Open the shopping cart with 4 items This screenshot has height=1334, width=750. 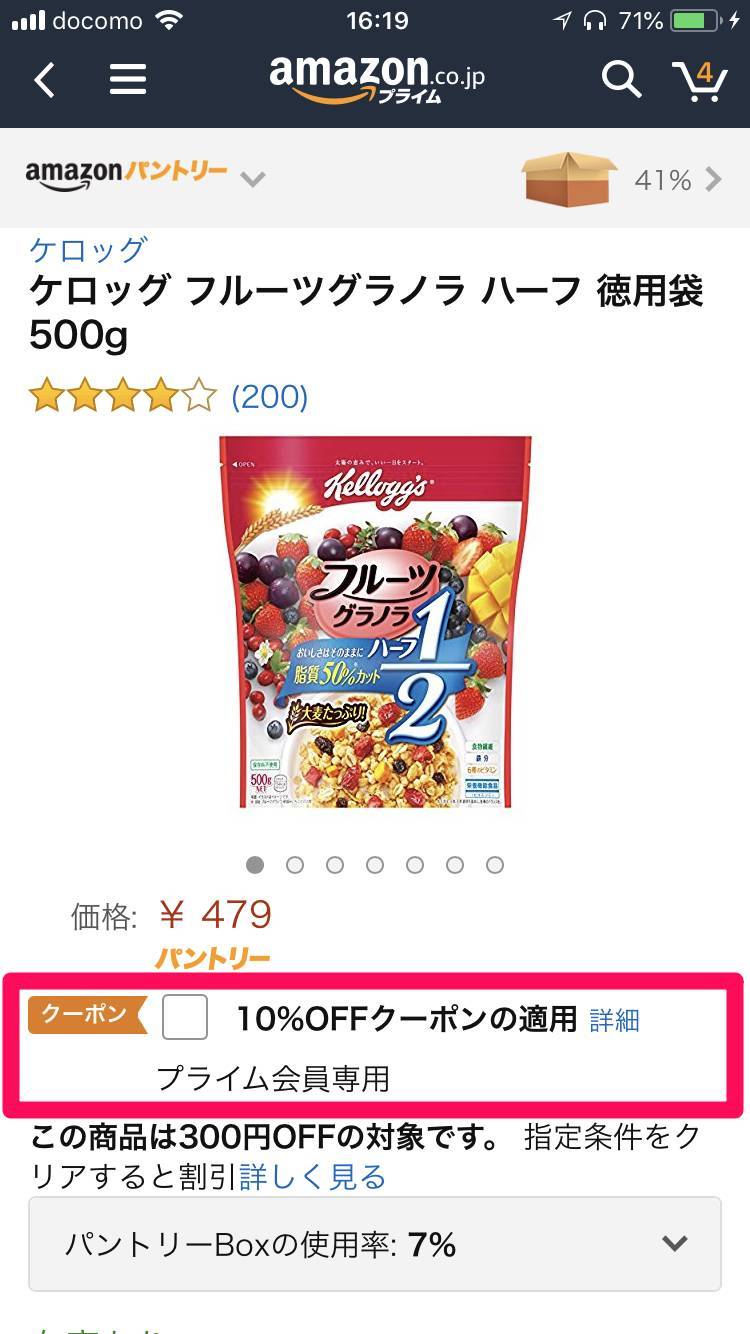tap(699, 79)
